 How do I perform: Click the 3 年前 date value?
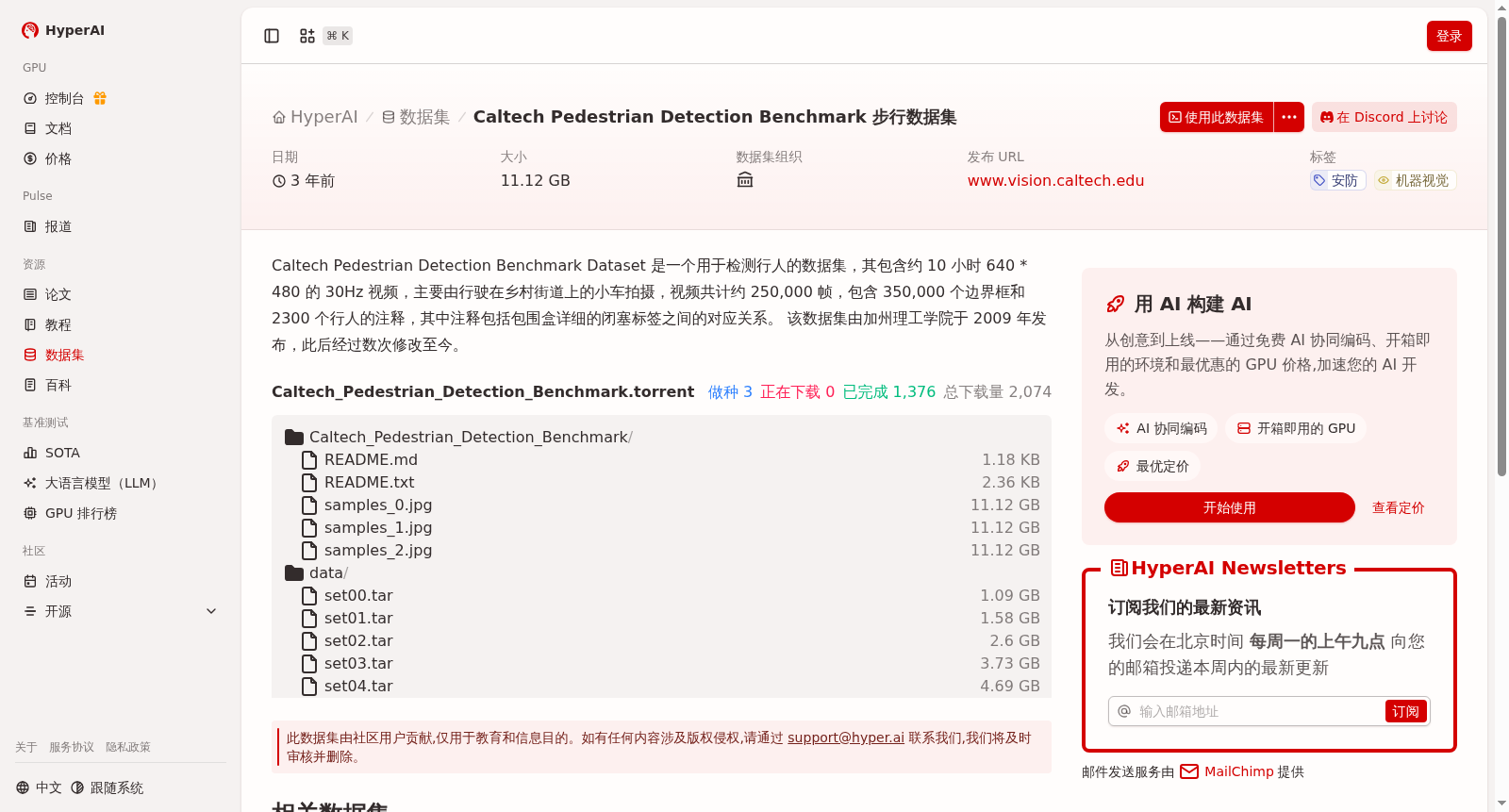[x=304, y=180]
